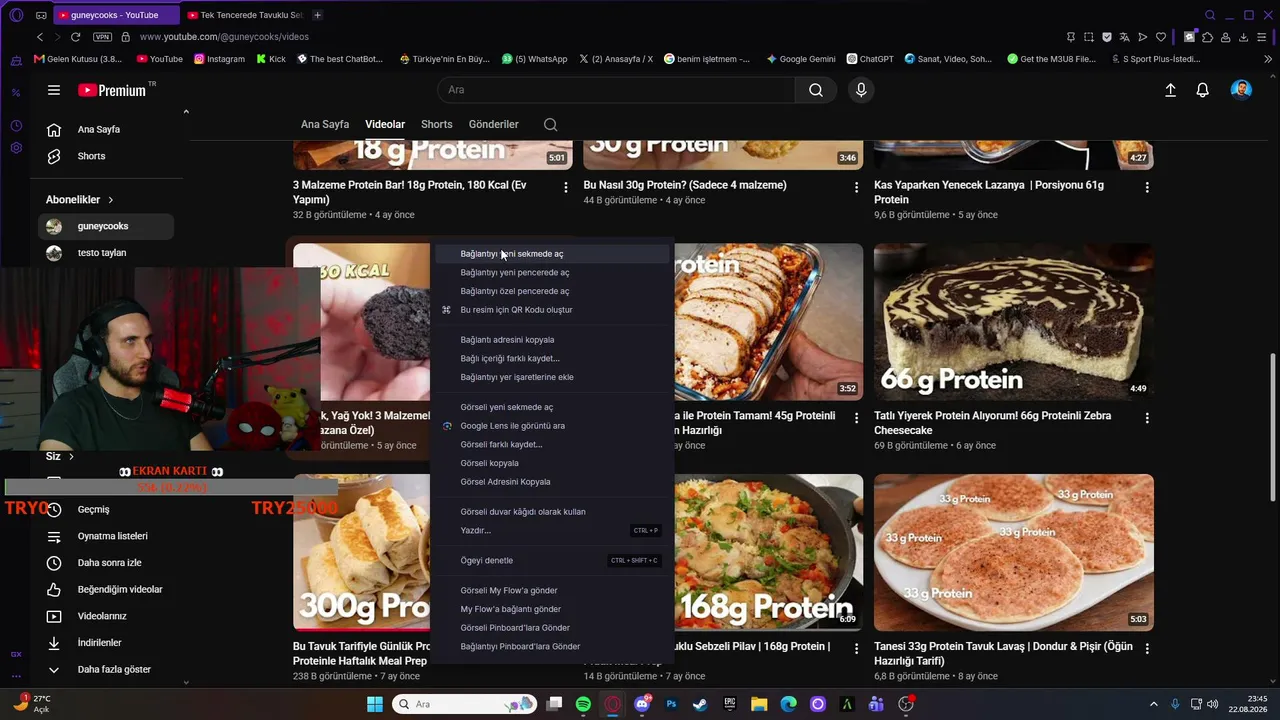
Task: Open the WhatsApp bookmark
Action: tap(535, 59)
